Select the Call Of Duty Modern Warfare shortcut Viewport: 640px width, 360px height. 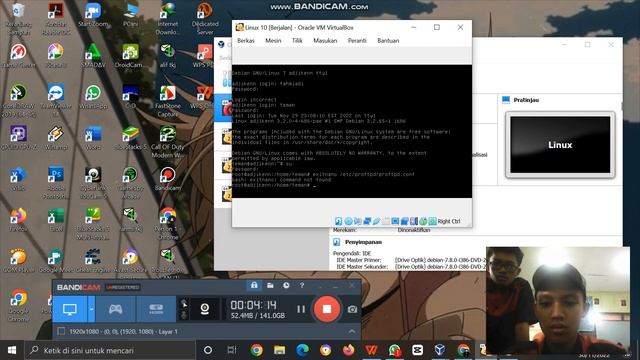[x=167, y=142]
